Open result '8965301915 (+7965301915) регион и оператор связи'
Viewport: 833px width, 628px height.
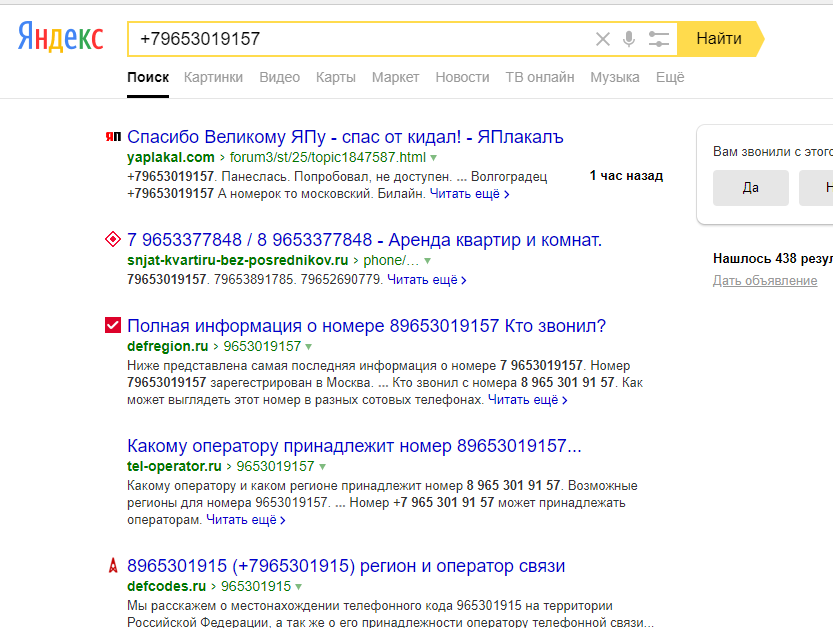(346, 566)
